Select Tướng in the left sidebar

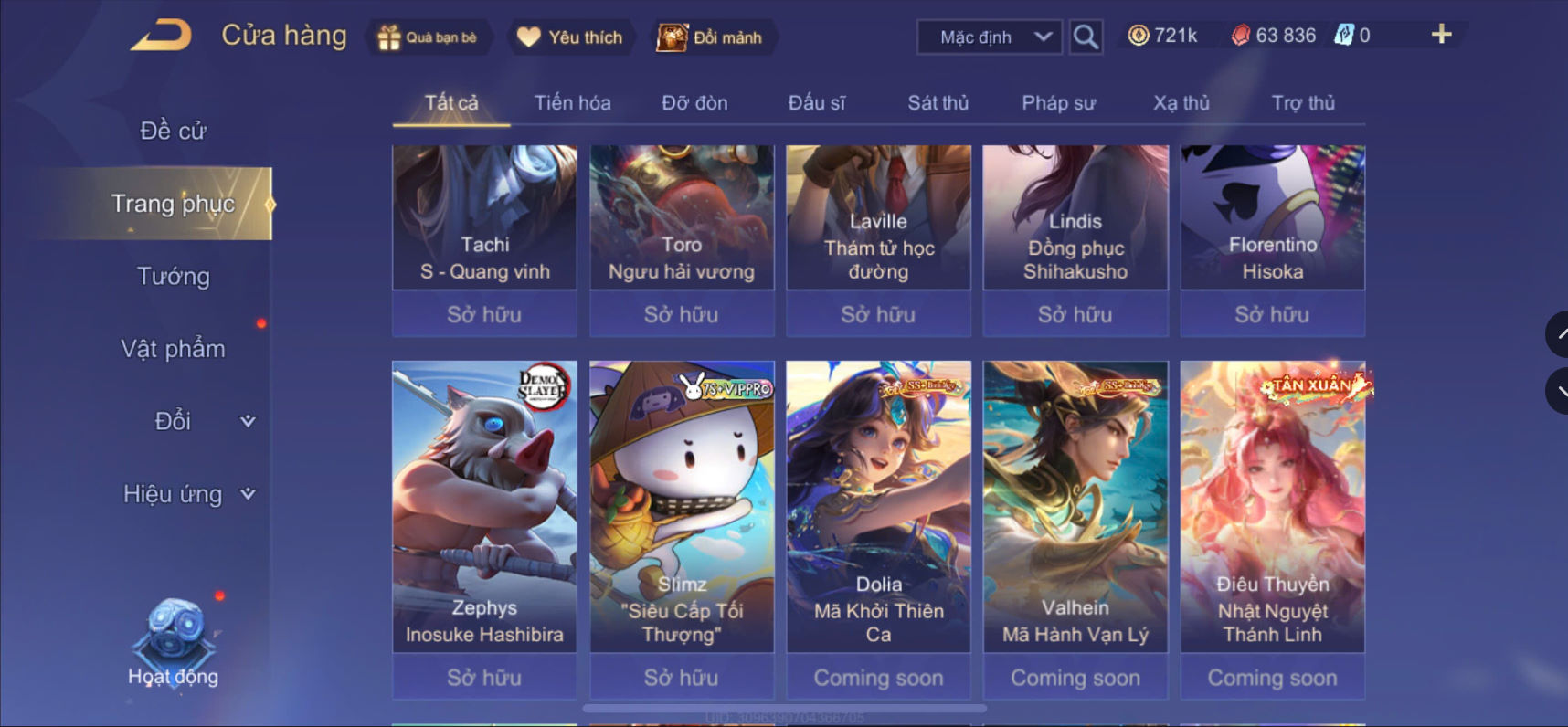click(x=173, y=276)
